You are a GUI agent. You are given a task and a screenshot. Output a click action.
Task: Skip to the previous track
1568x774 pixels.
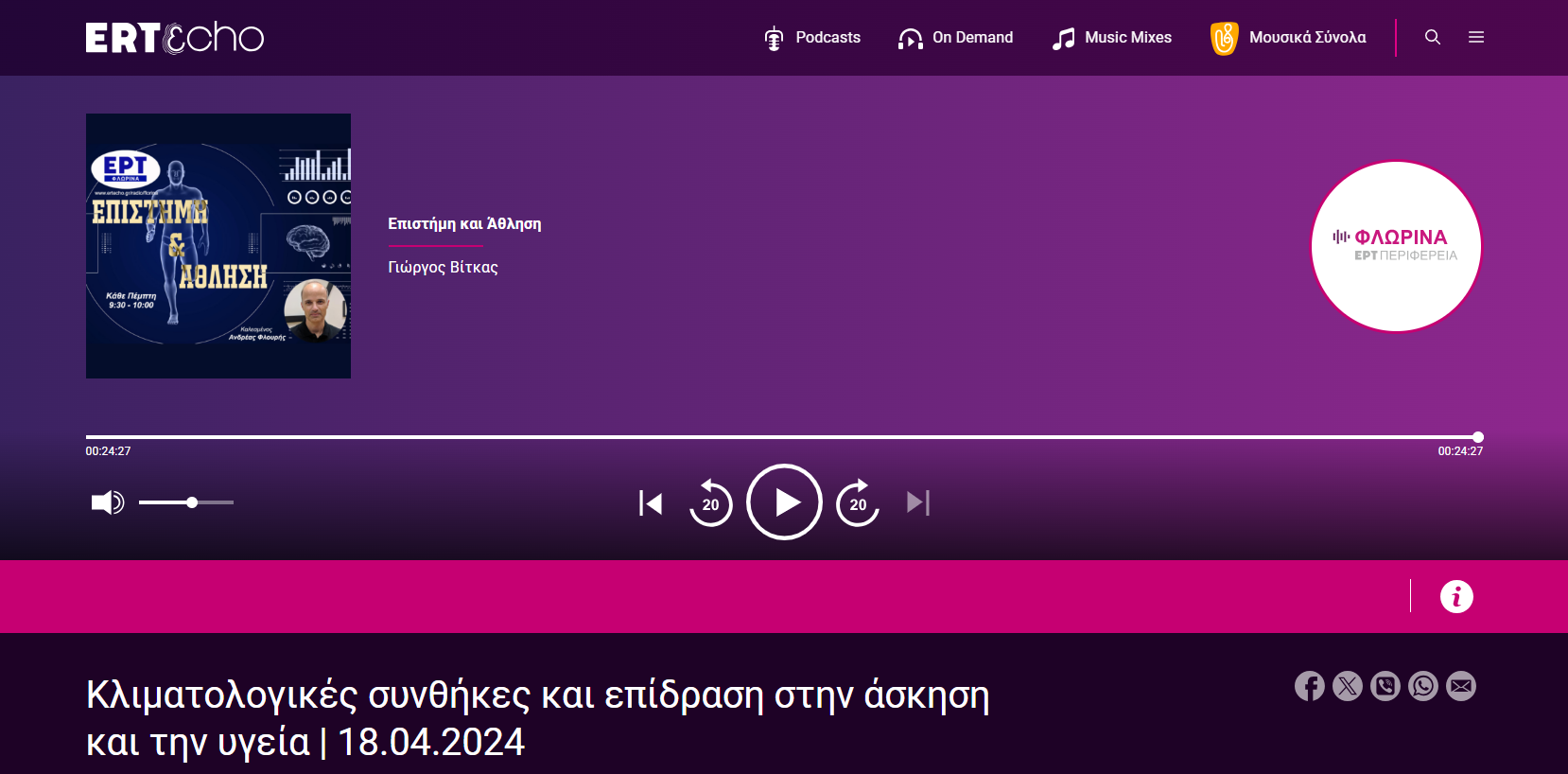(651, 503)
